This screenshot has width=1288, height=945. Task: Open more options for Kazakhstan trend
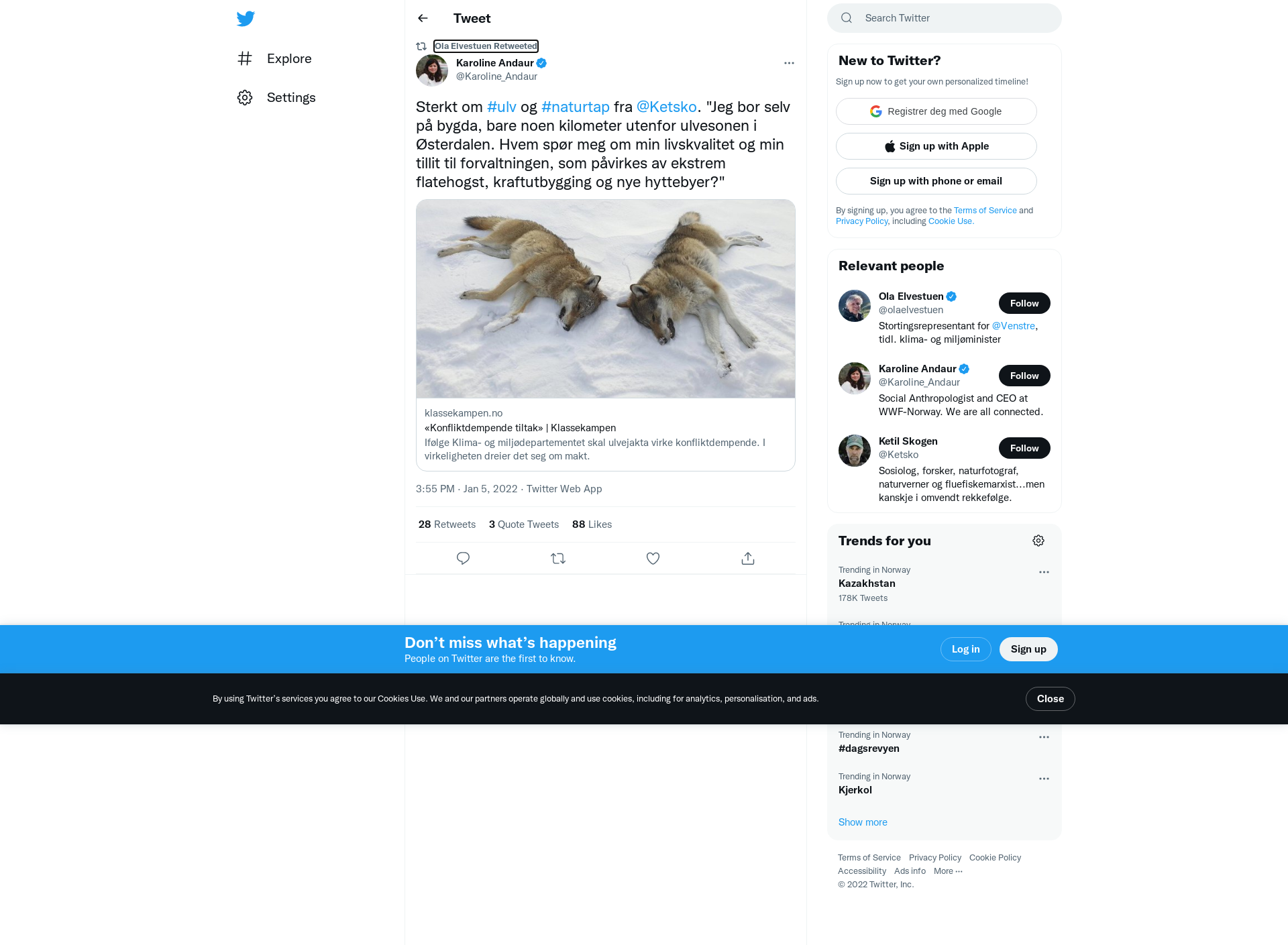coord(1044,572)
